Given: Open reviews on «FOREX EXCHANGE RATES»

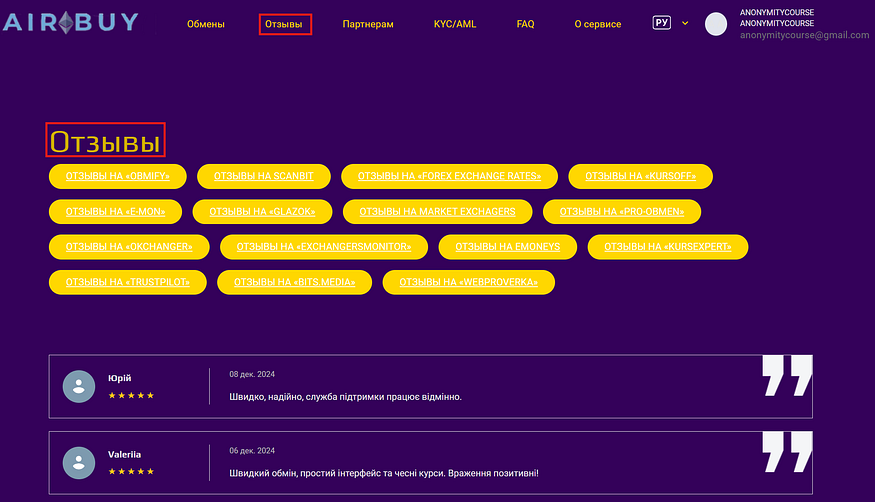Looking at the screenshot, I should pos(449,176).
